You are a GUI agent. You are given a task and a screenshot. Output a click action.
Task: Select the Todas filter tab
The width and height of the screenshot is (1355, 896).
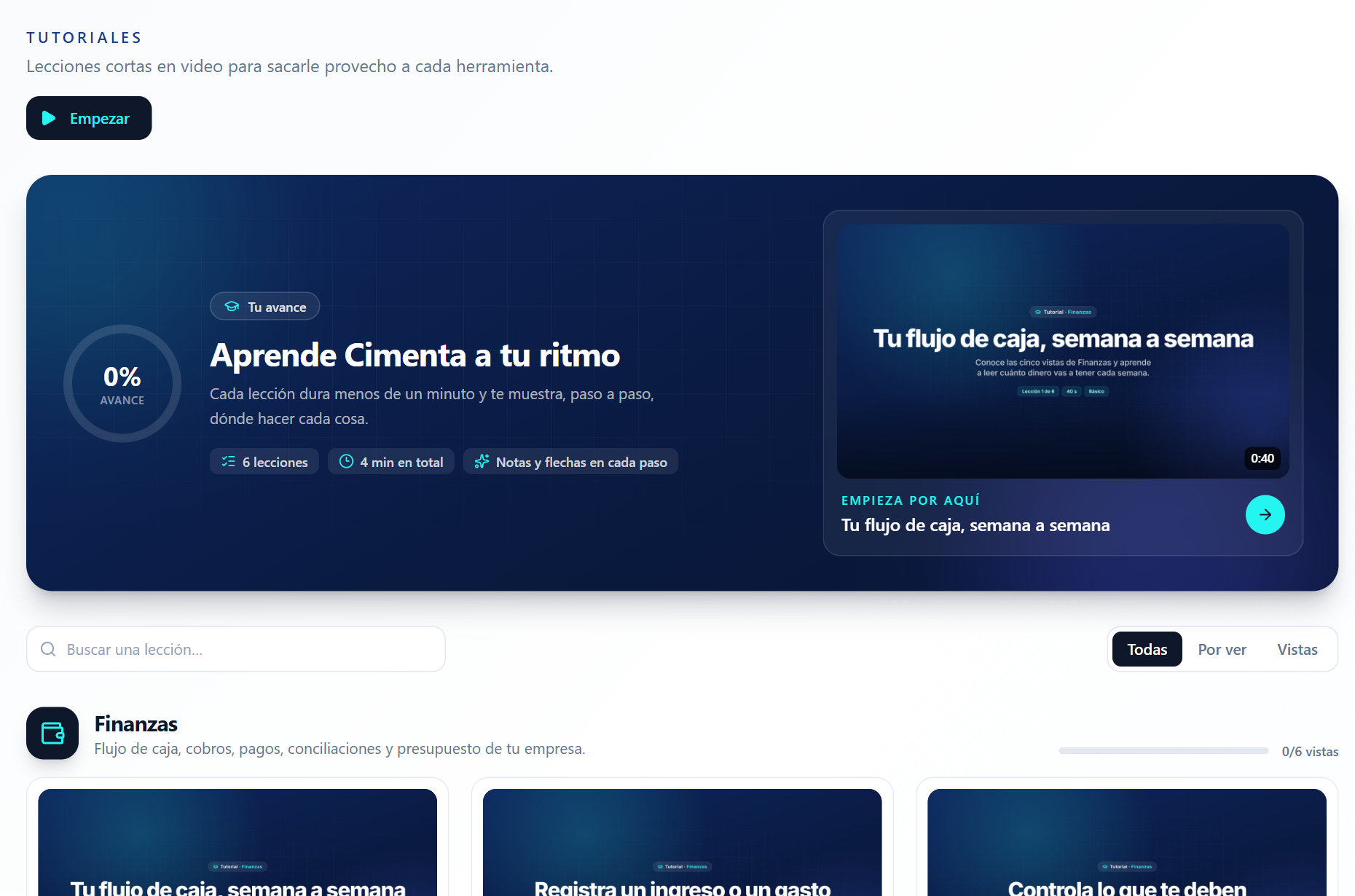point(1147,649)
